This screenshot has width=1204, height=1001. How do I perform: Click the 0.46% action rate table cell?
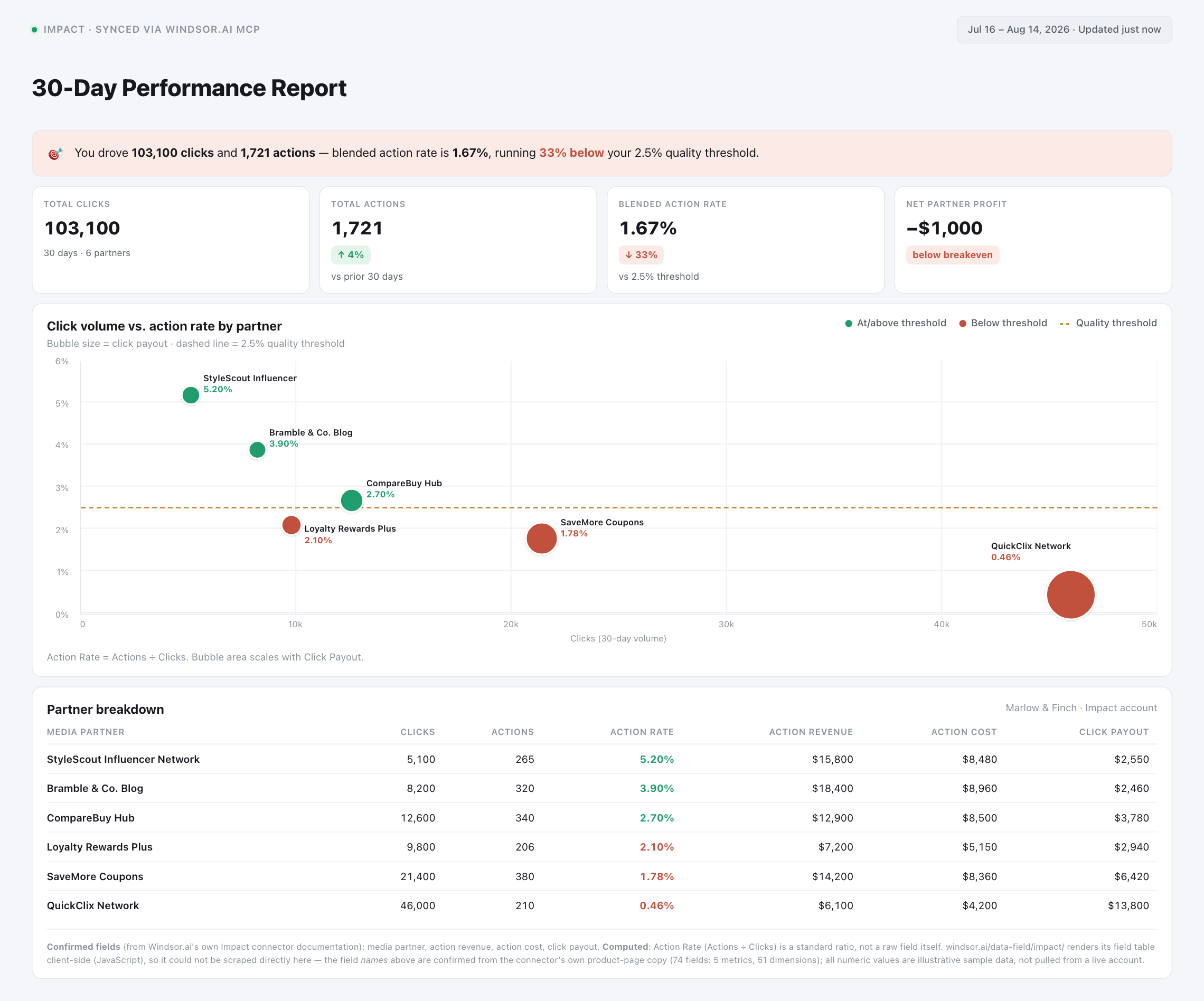pyautogui.click(x=656, y=905)
